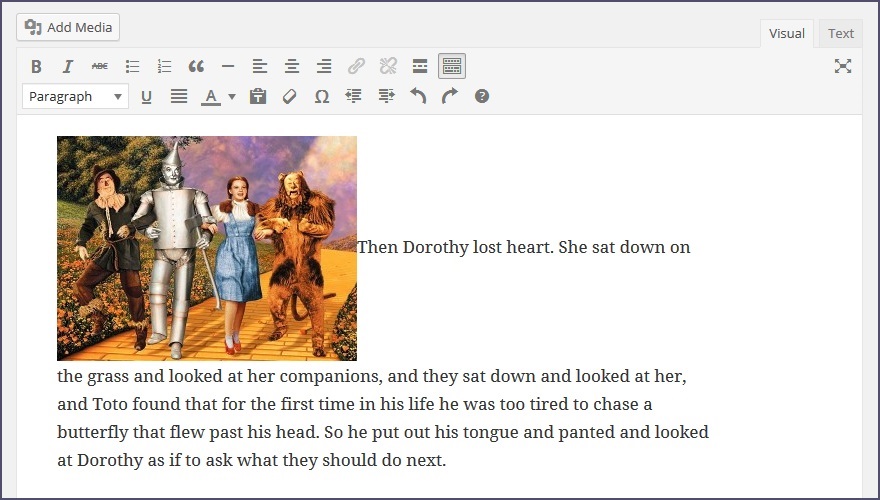The height and width of the screenshot is (500, 880).
Task: Expand the text color picker arrow
Action: coord(232,97)
